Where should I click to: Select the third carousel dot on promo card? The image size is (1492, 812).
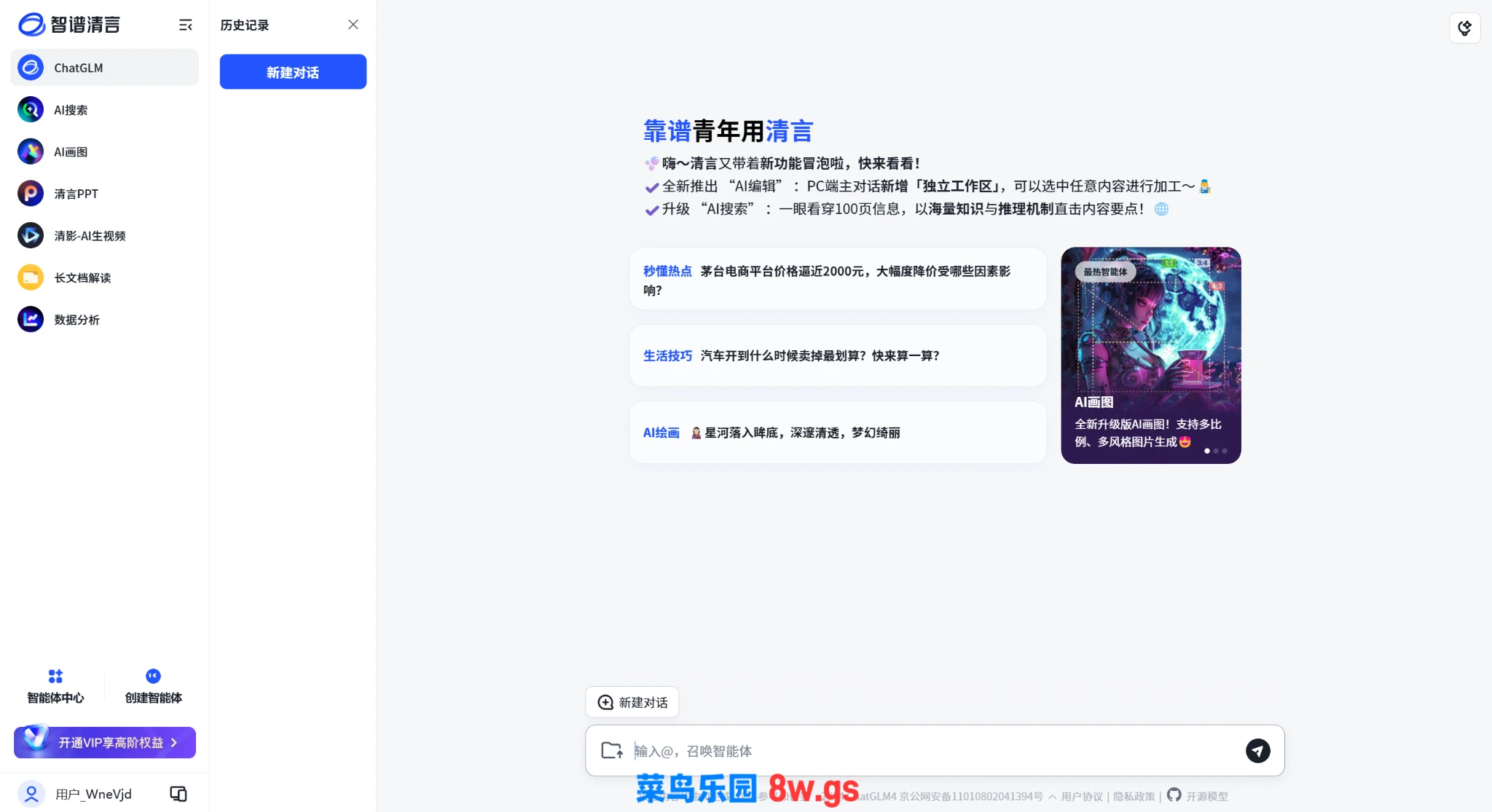1225,451
